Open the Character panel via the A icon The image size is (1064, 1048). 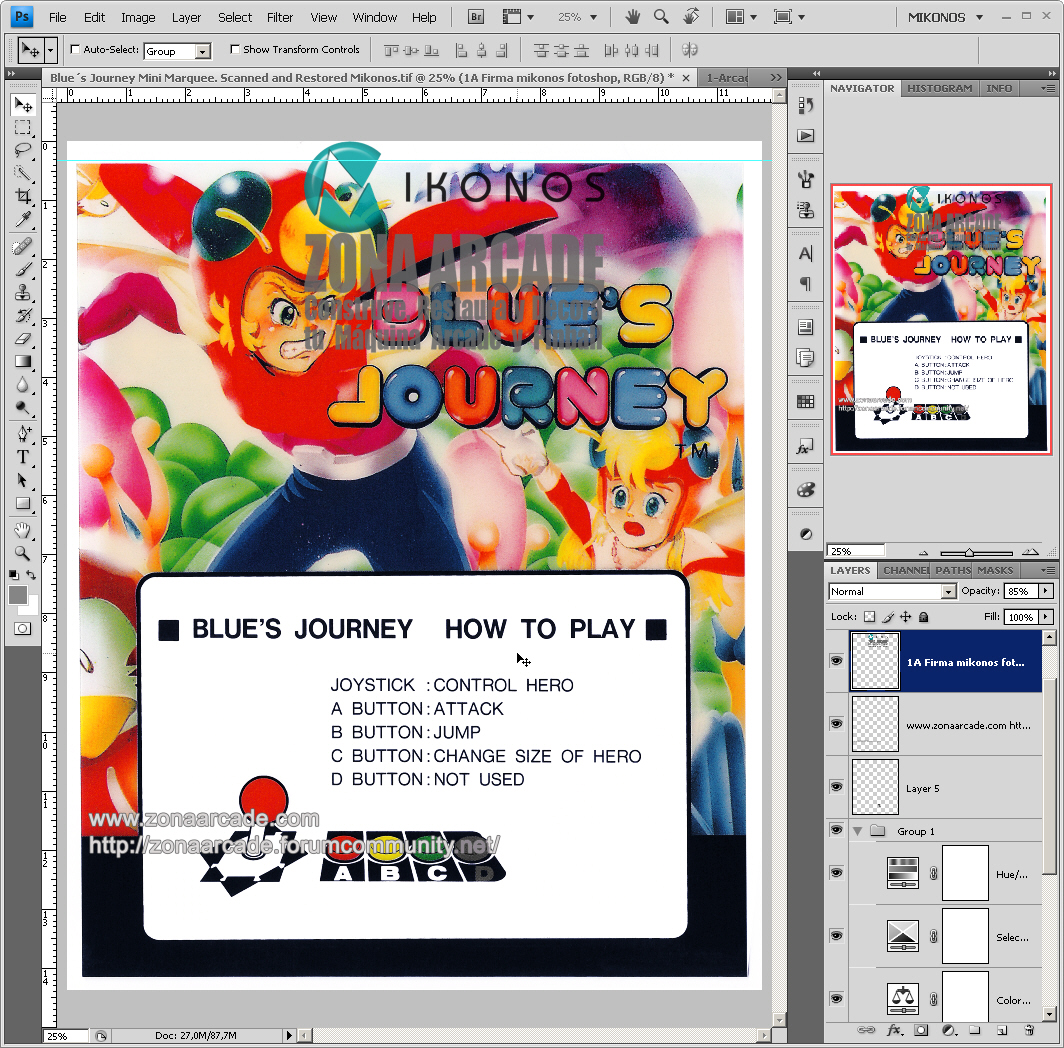pyautogui.click(x=806, y=253)
